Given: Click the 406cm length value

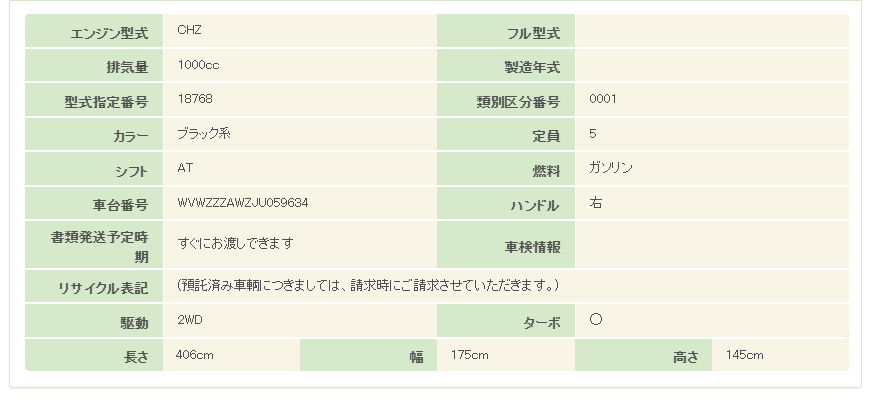Looking at the screenshot, I should [x=194, y=355].
